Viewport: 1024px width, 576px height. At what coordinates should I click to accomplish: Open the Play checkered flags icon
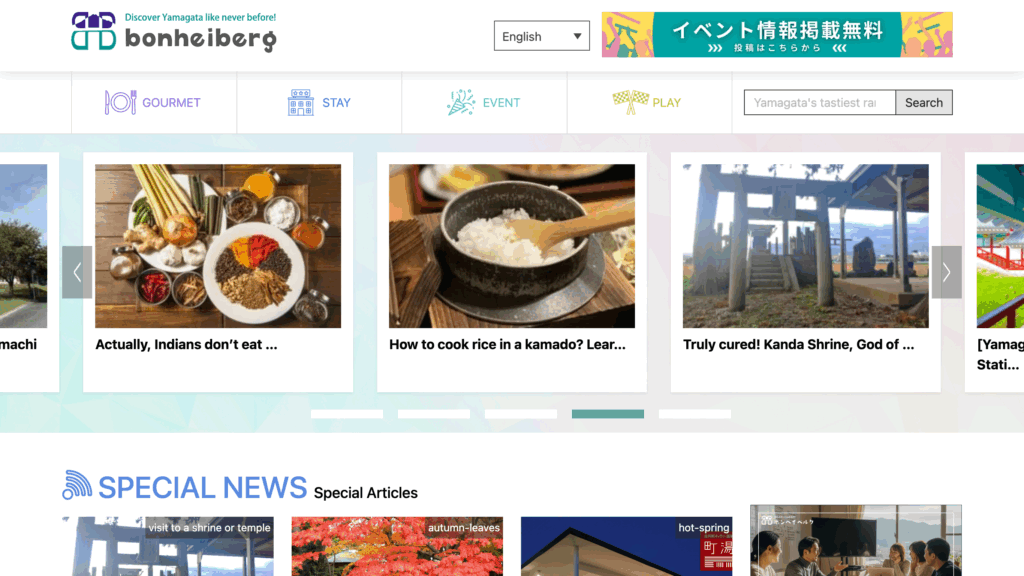630,102
